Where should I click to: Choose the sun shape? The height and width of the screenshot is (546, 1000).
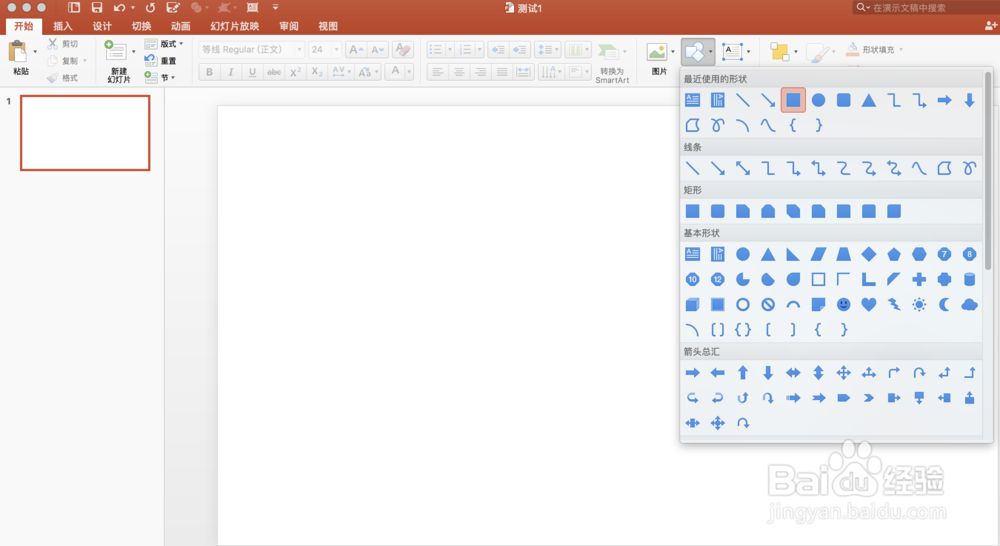[x=919, y=305]
